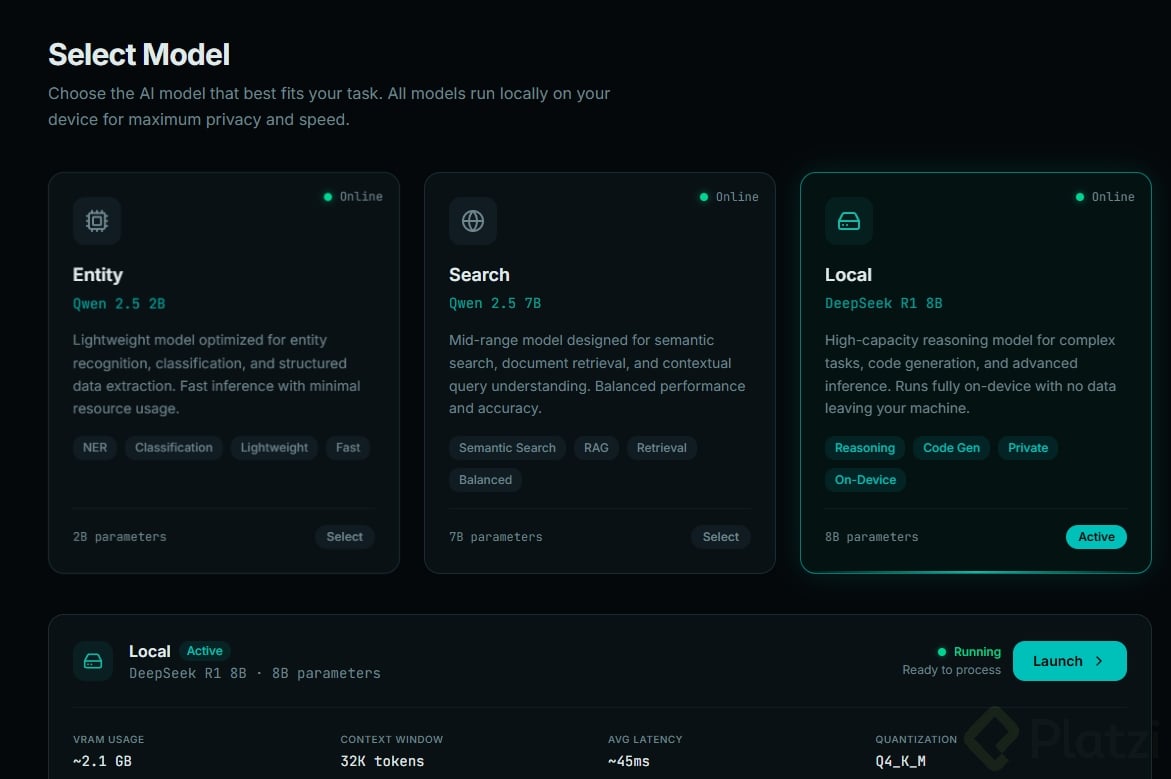Viewport: 1171px width, 779px height.
Task: Click the Search card globe icon
Action: pos(473,221)
